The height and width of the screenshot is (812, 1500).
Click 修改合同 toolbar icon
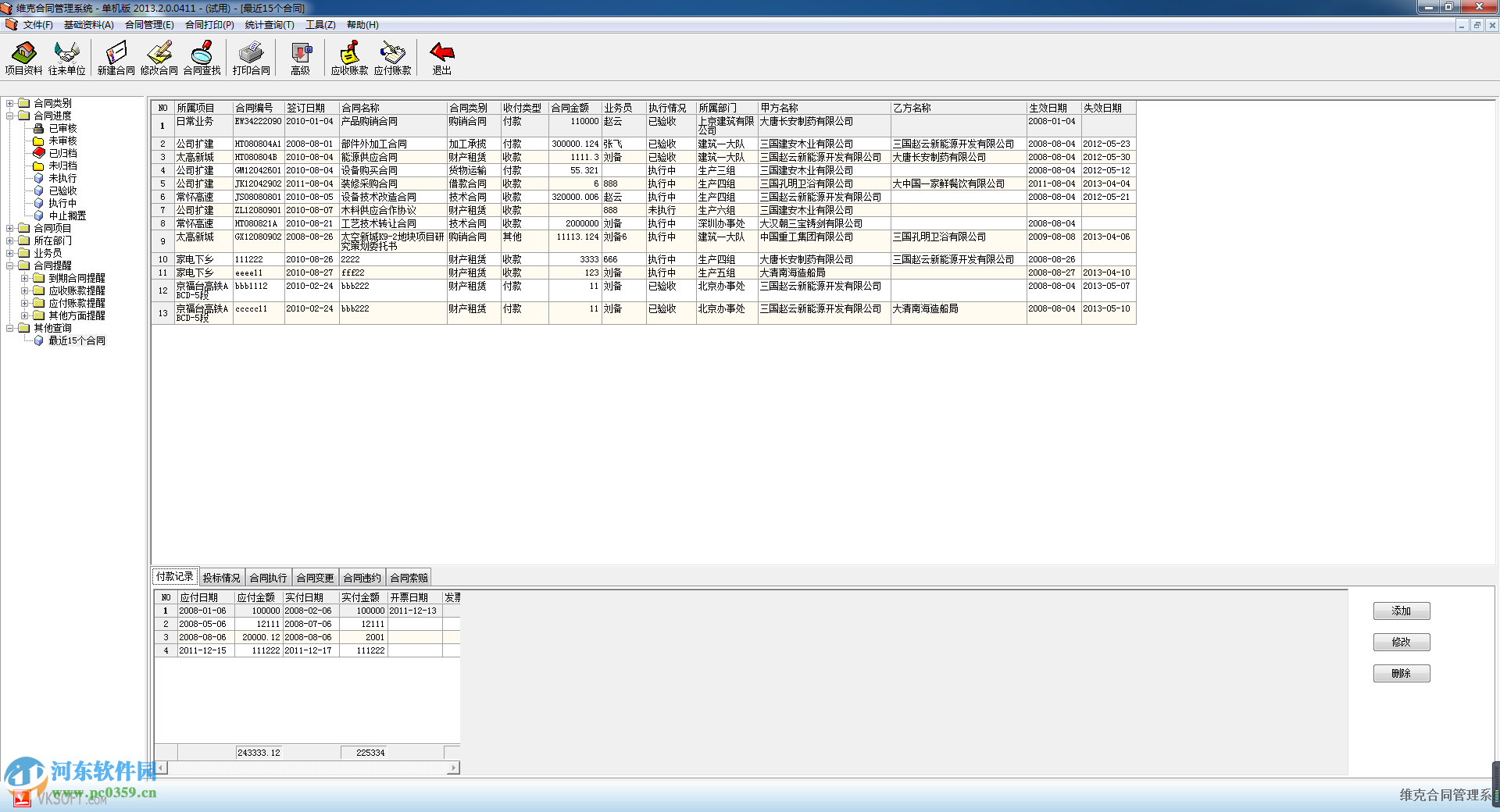click(x=159, y=59)
